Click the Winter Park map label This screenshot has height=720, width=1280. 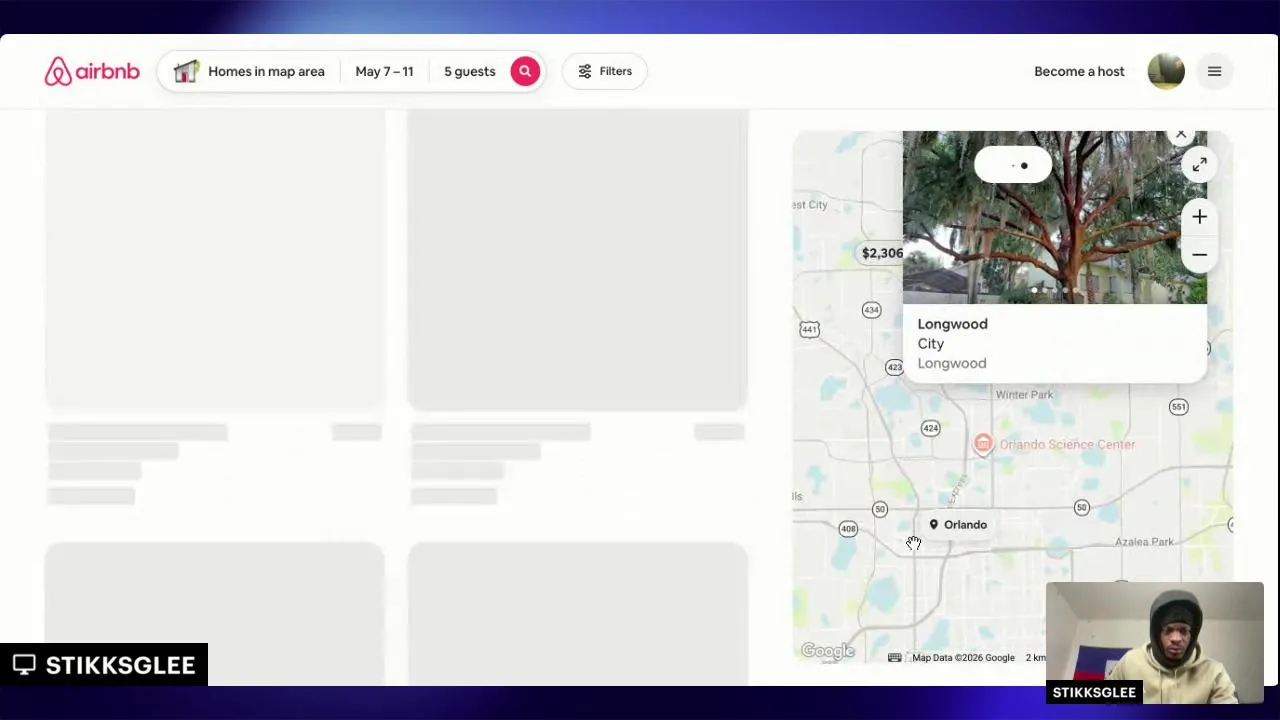point(1024,394)
